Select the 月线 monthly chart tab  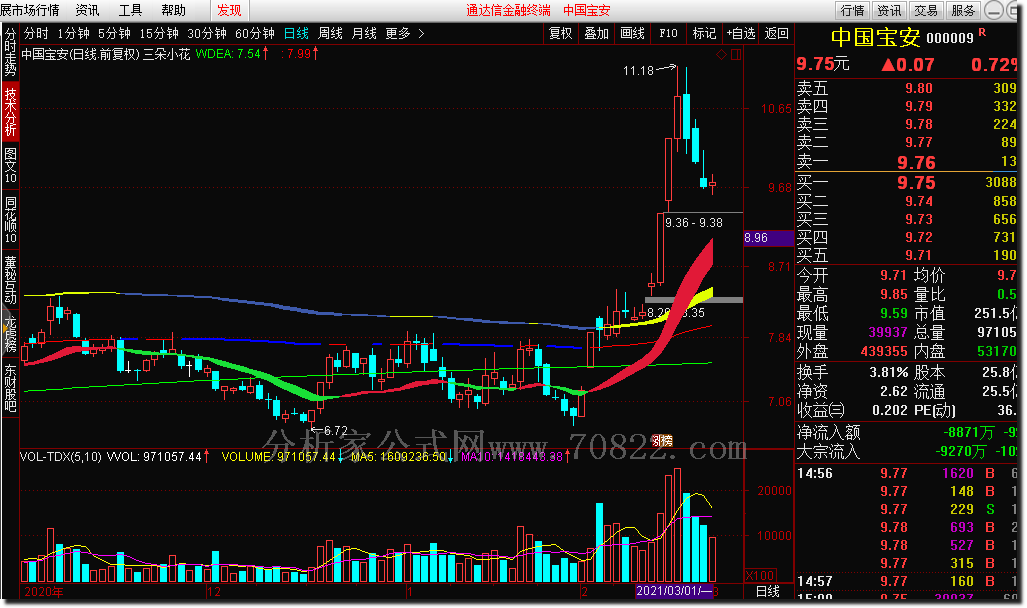click(x=364, y=33)
